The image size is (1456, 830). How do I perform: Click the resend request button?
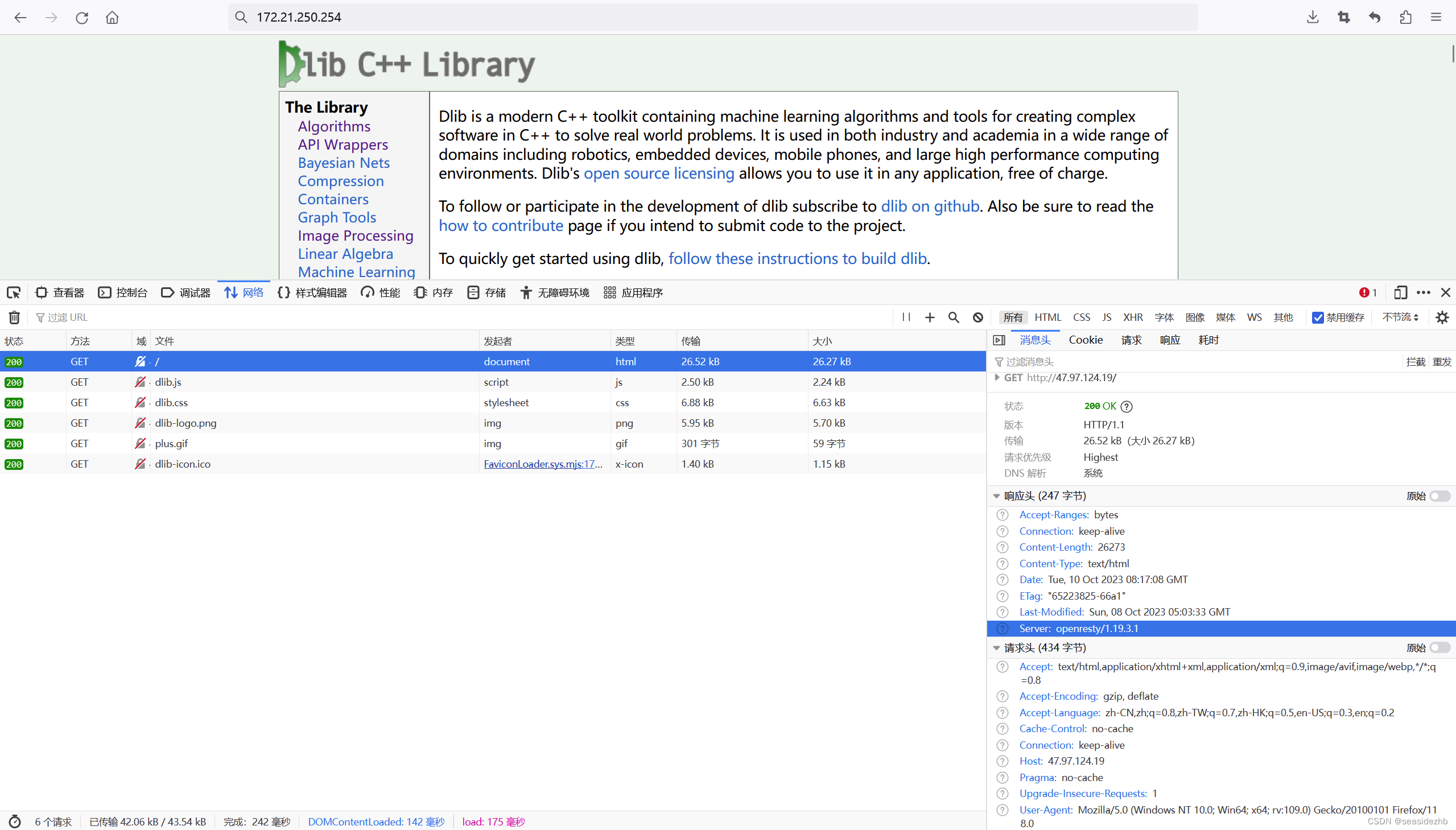pyautogui.click(x=1442, y=361)
